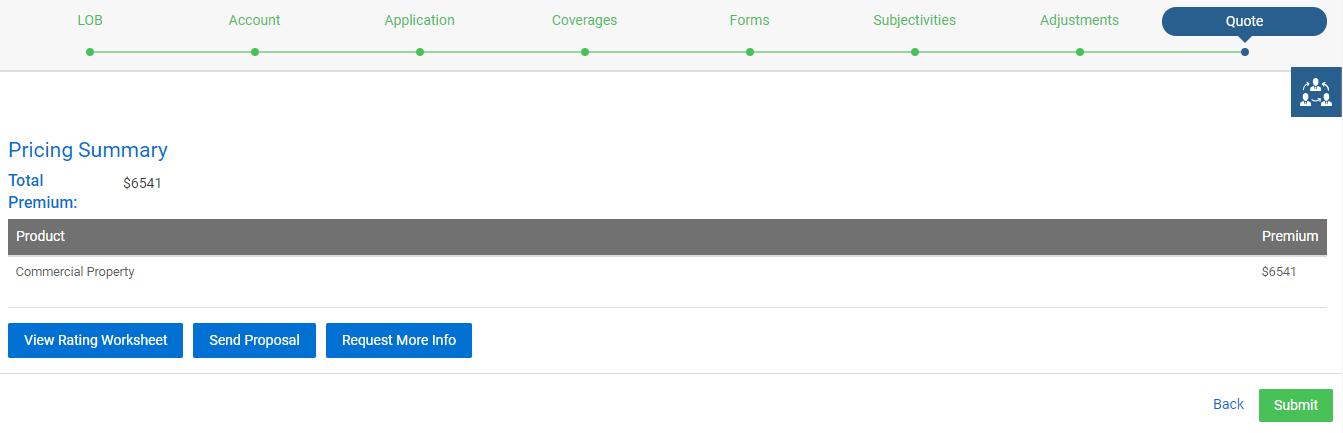Open the collaboration people icon button
Image resolution: width=1343 pixels, height=433 pixels.
pos(1316,93)
